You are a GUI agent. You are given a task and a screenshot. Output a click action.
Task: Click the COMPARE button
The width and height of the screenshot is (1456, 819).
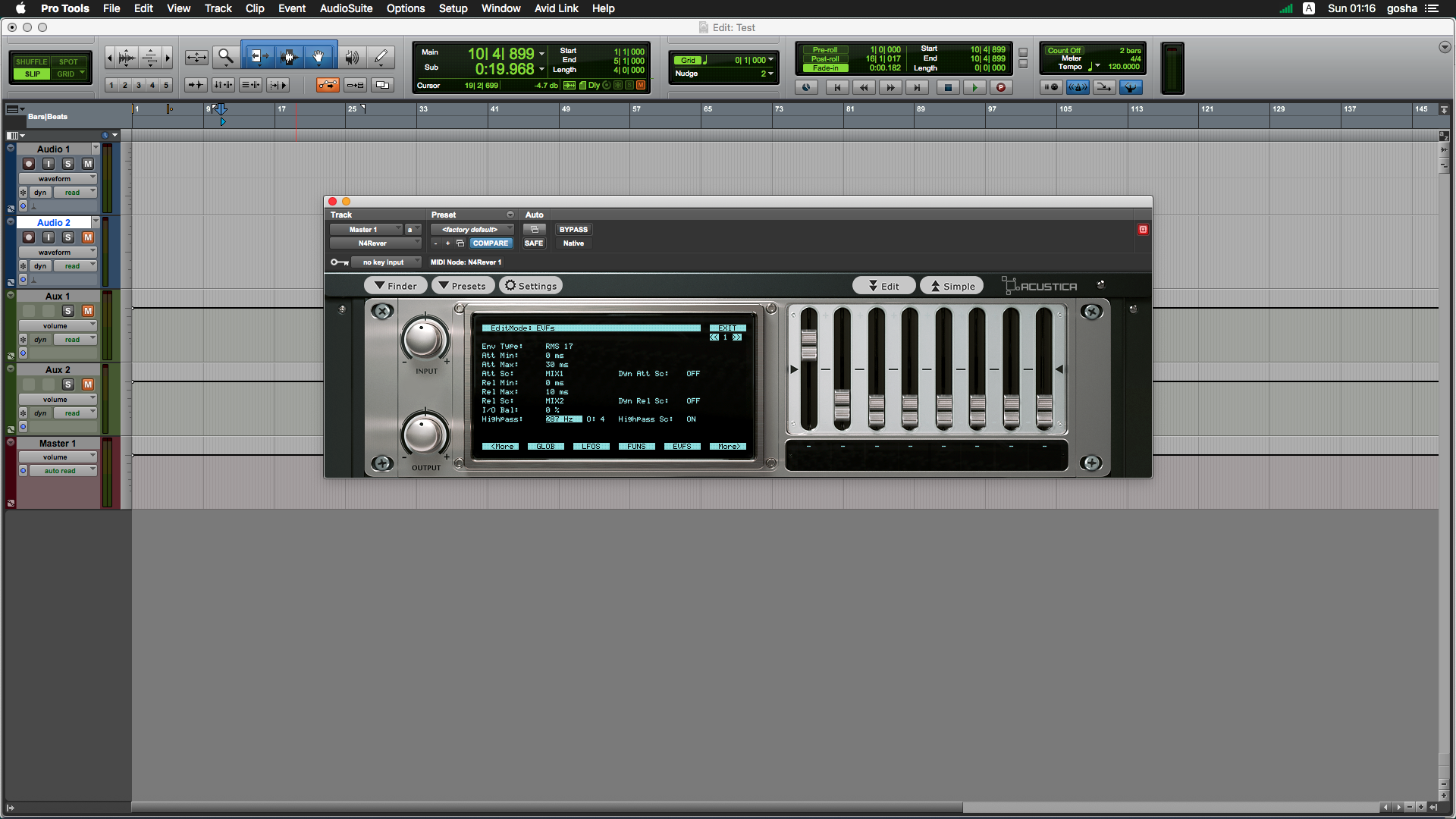coord(490,243)
